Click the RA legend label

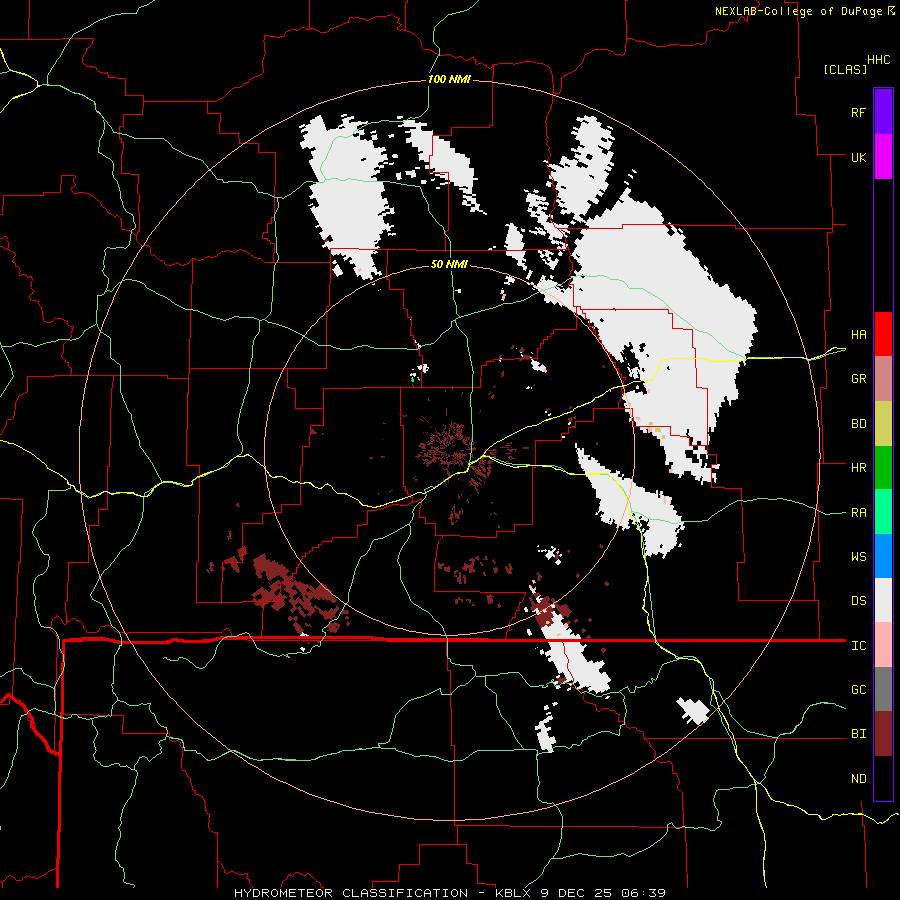[859, 513]
